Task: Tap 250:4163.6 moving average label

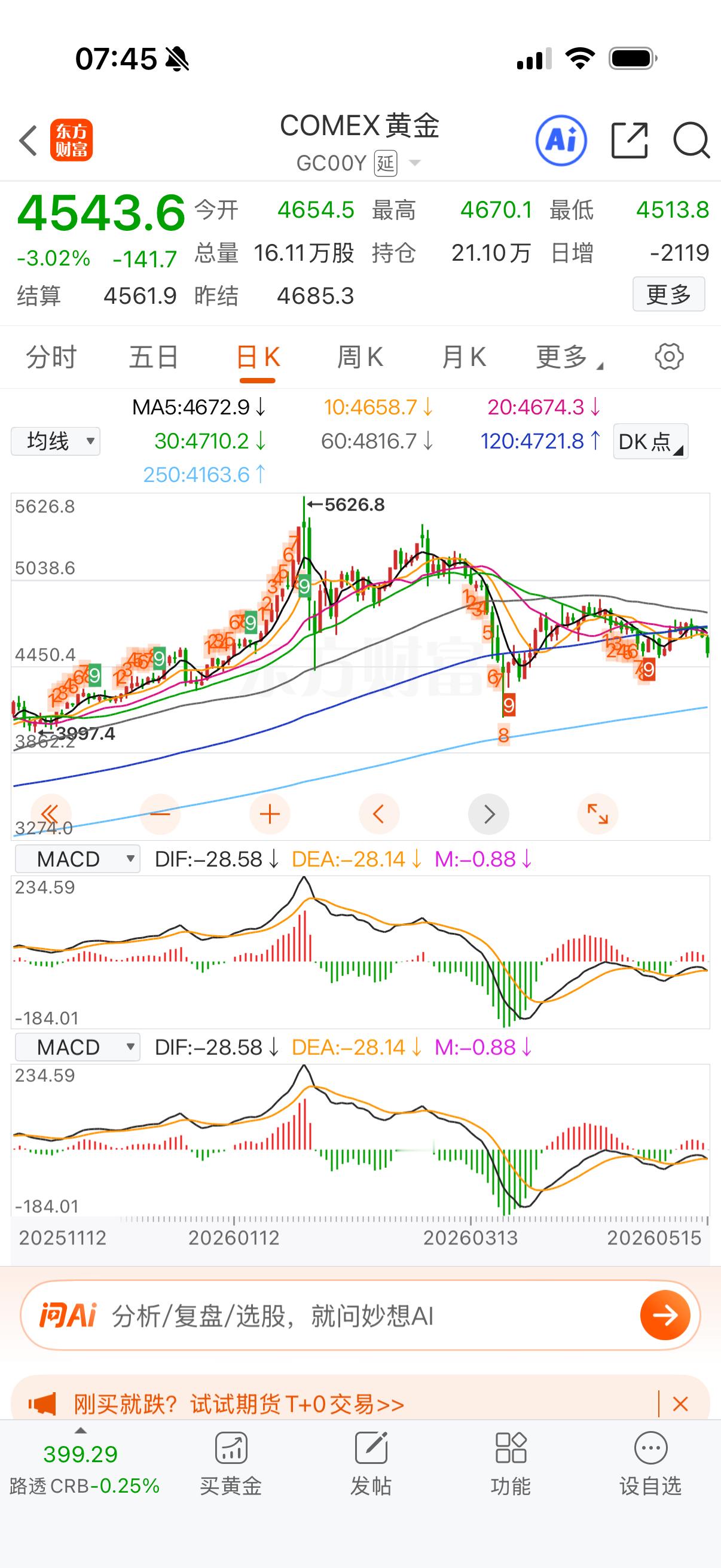Action: click(204, 474)
